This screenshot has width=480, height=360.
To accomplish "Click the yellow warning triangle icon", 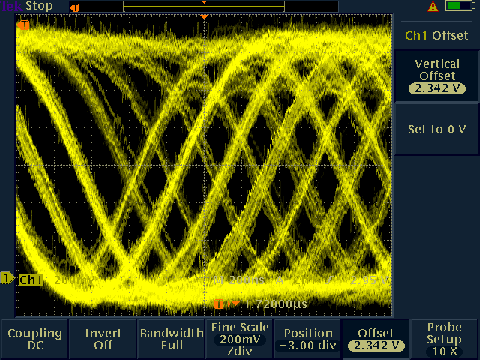I will click(x=433, y=7).
